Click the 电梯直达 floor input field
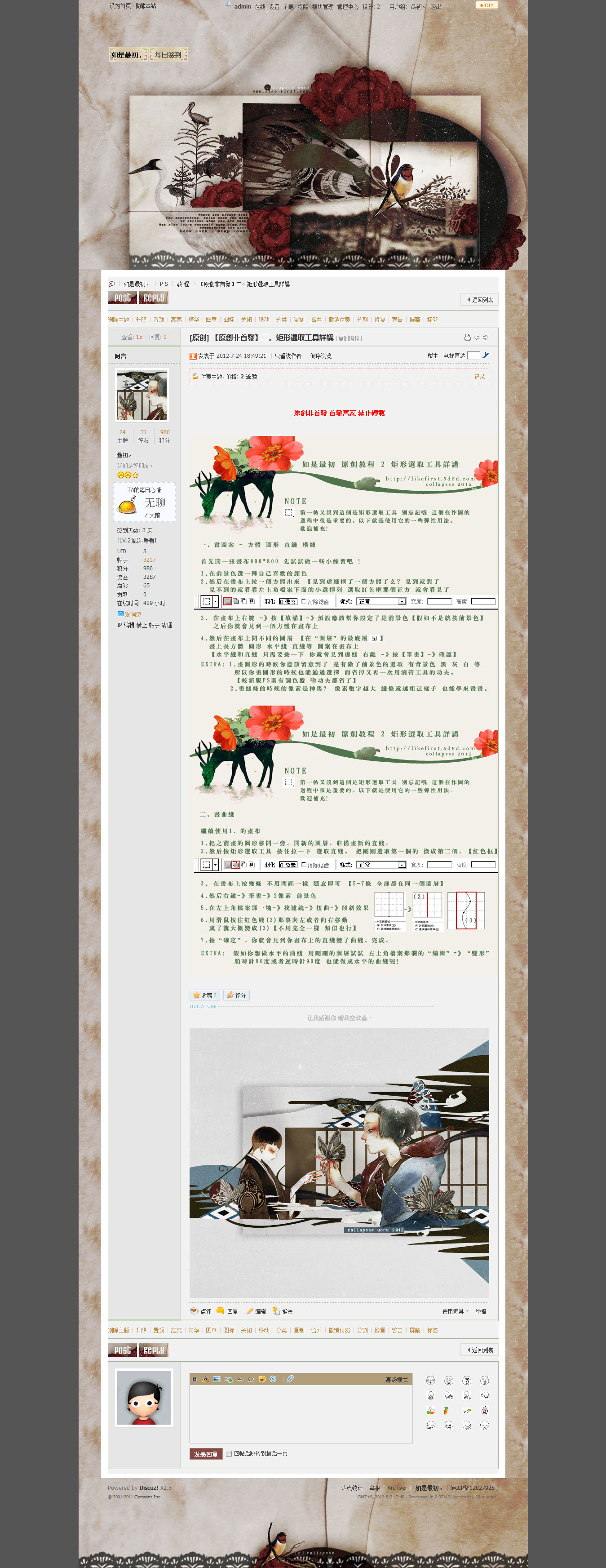The width and height of the screenshot is (606, 1568). click(473, 355)
